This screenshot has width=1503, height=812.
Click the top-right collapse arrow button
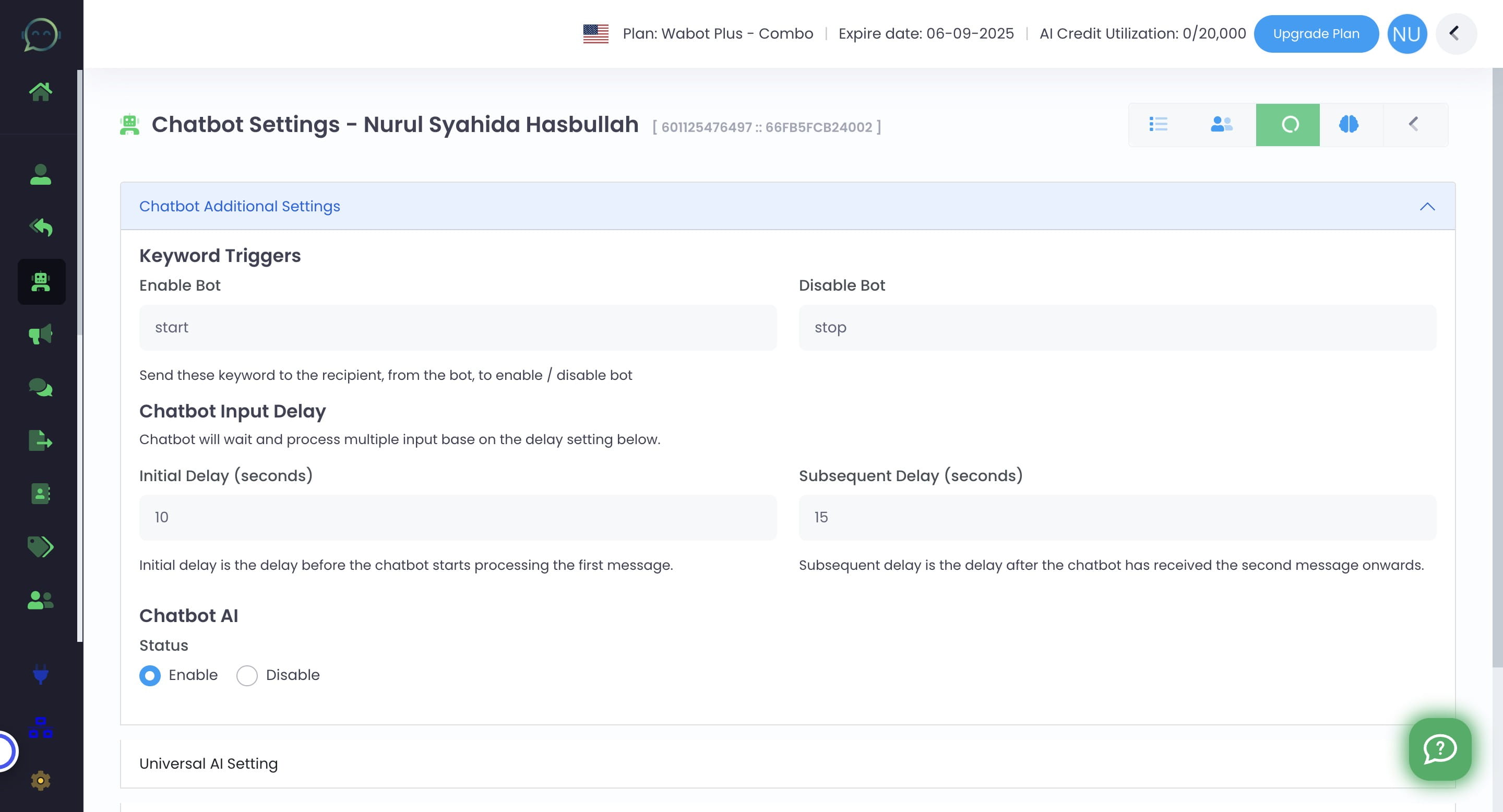(x=1455, y=34)
